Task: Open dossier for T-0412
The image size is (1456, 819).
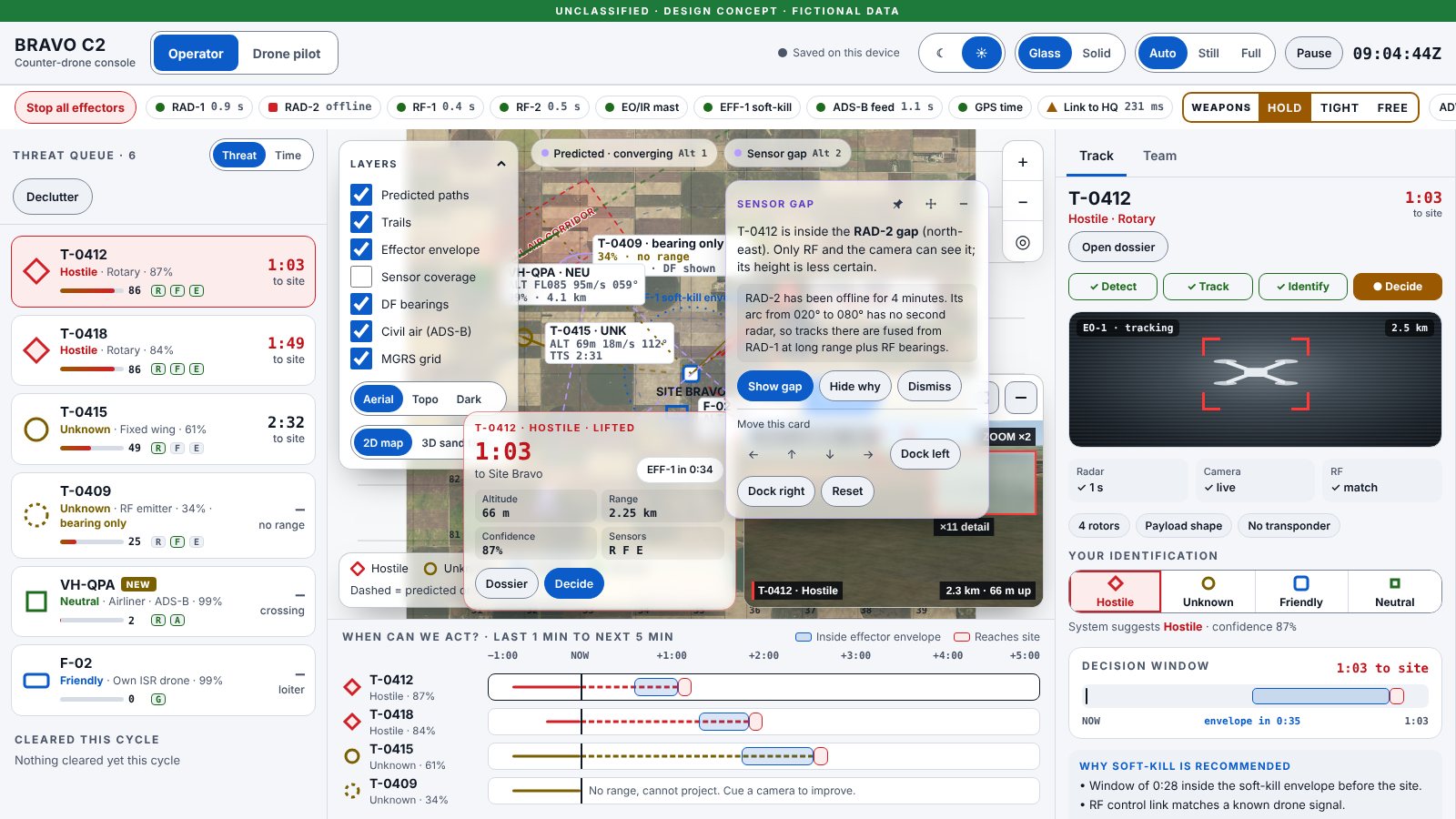Action: click(1118, 247)
